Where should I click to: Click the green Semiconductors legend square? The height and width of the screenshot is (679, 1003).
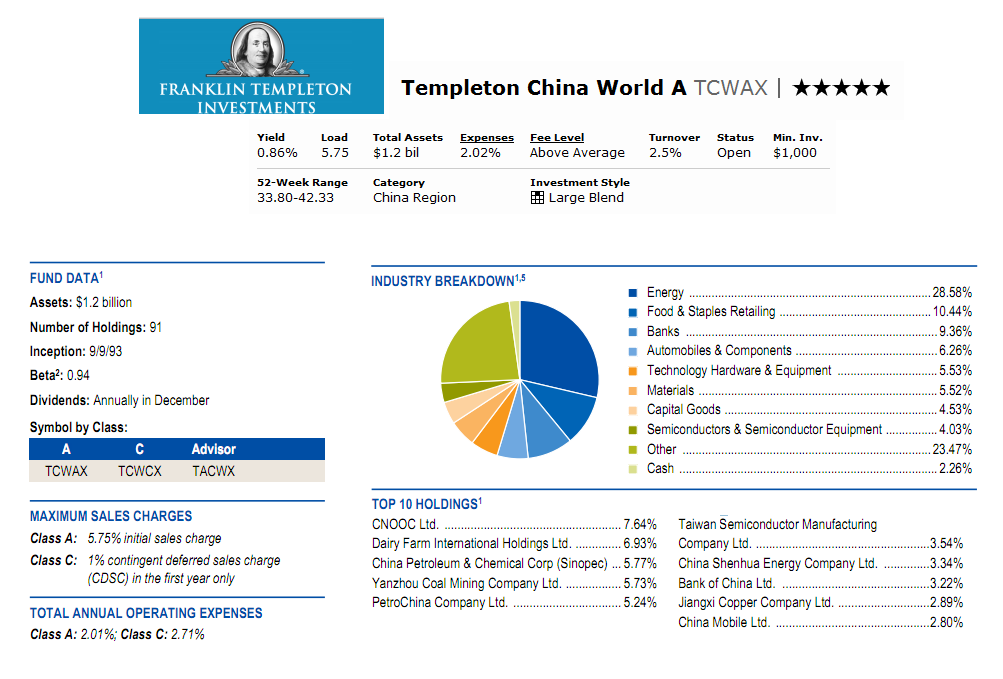coord(630,429)
